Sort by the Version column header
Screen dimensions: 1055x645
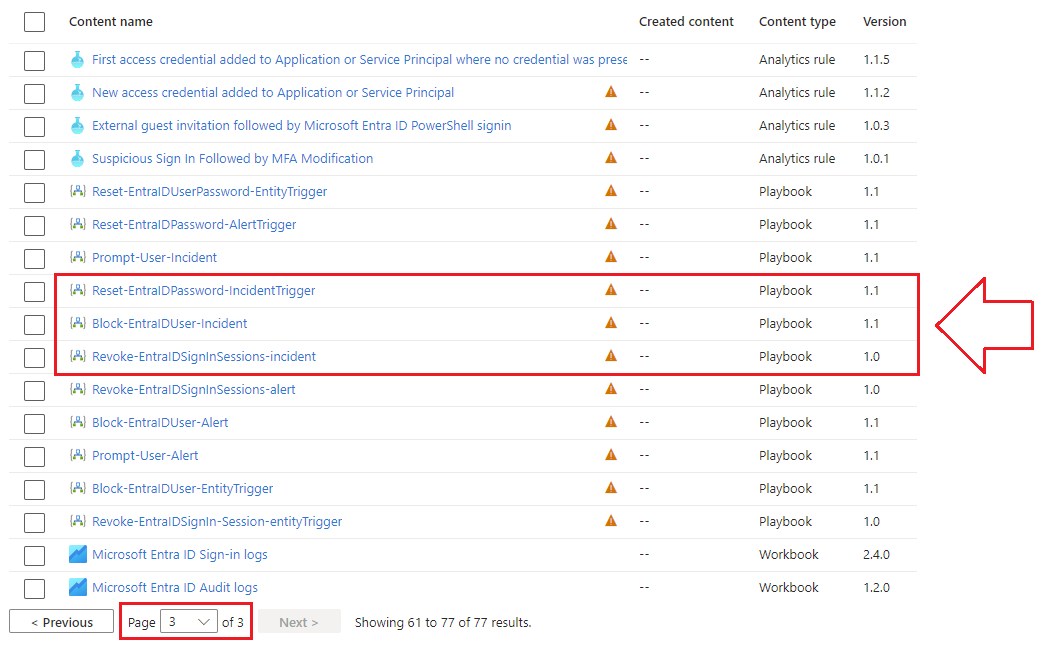[x=884, y=22]
